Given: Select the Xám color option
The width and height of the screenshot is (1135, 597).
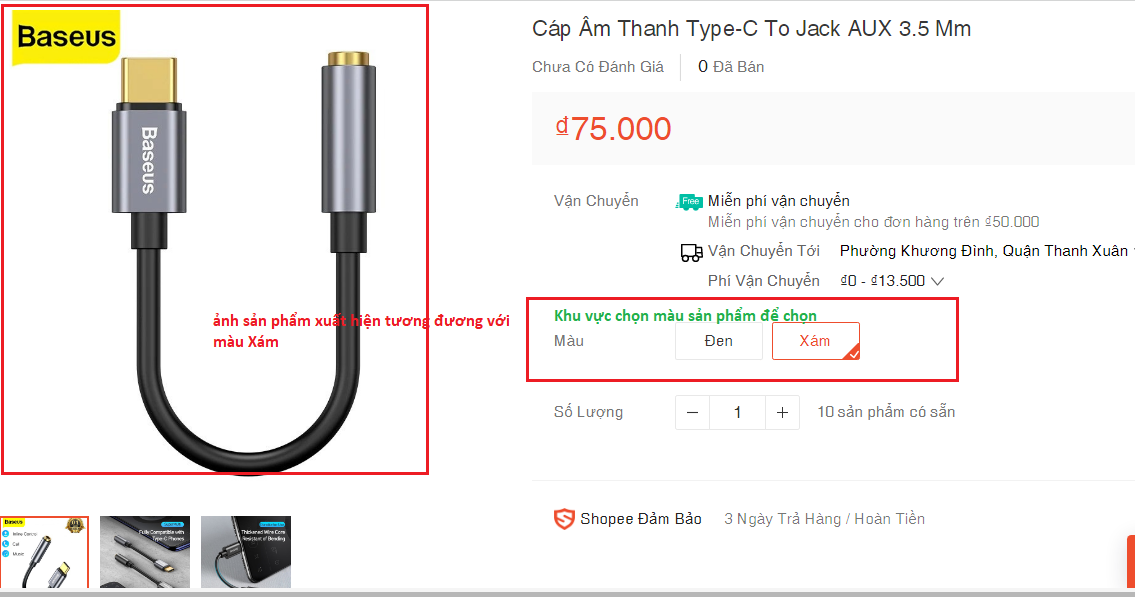Looking at the screenshot, I should coord(816,341).
